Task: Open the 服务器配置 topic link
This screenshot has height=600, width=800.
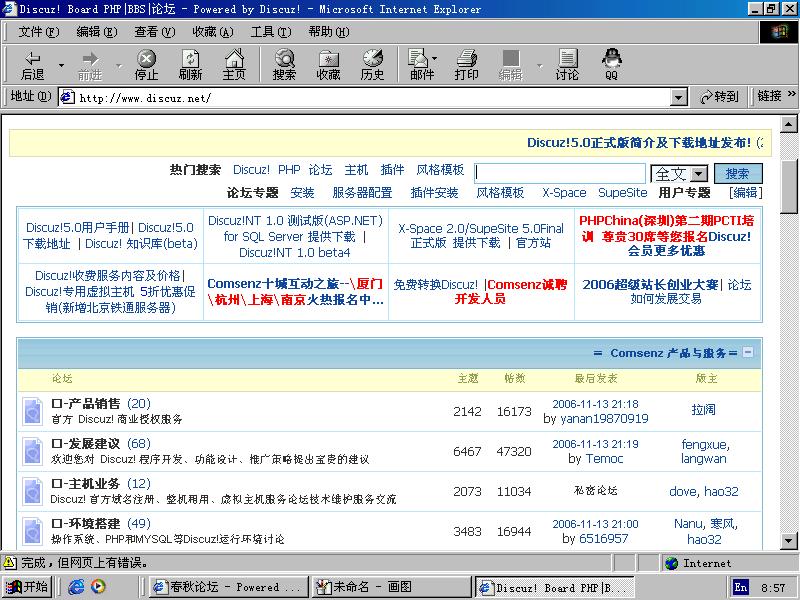Action: pos(362,193)
